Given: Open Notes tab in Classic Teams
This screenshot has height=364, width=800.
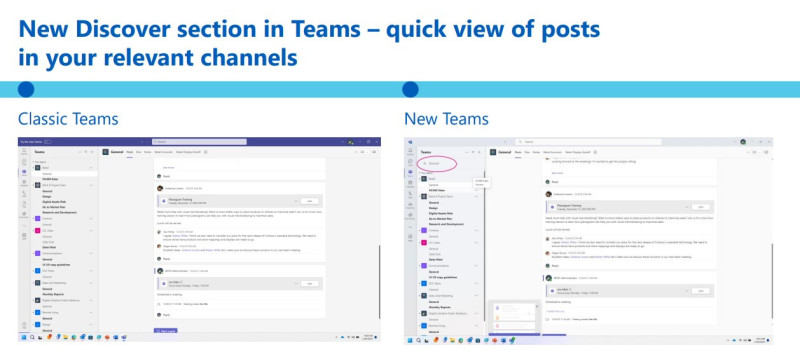Looking at the screenshot, I should click(x=147, y=152).
